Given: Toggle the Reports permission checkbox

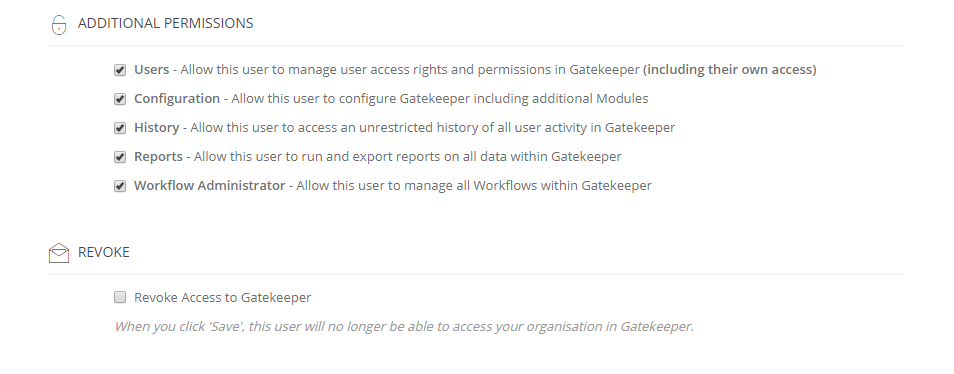Looking at the screenshot, I should coord(120,157).
